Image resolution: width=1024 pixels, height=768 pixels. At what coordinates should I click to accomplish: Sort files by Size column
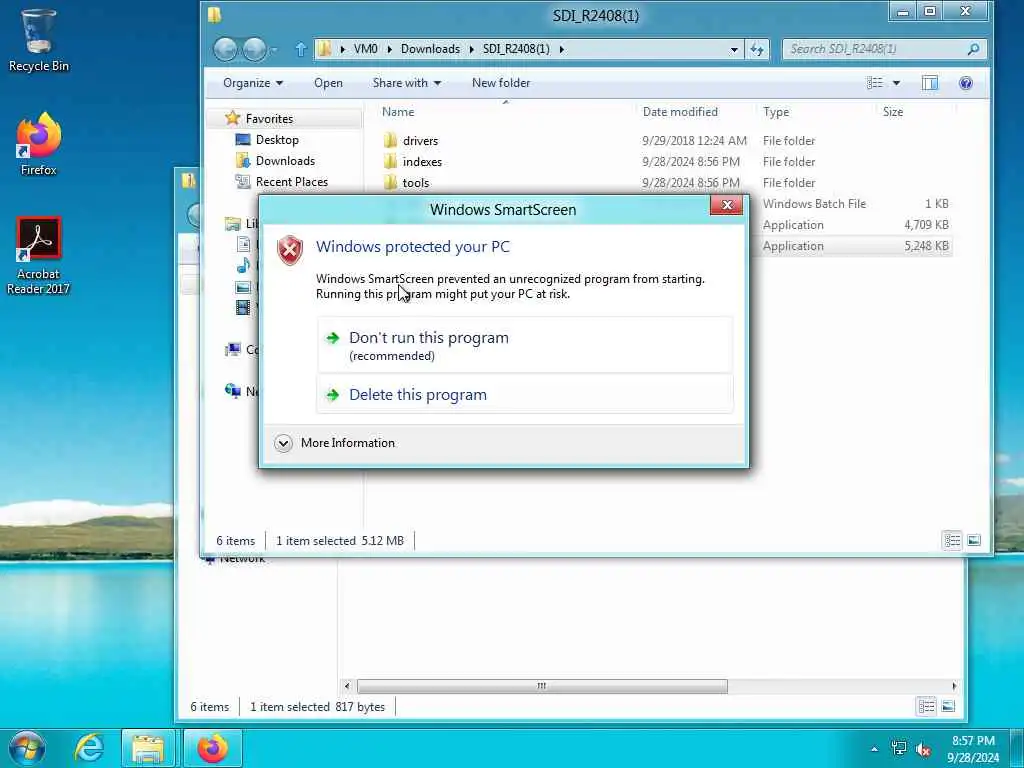pyautogui.click(x=893, y=112)
